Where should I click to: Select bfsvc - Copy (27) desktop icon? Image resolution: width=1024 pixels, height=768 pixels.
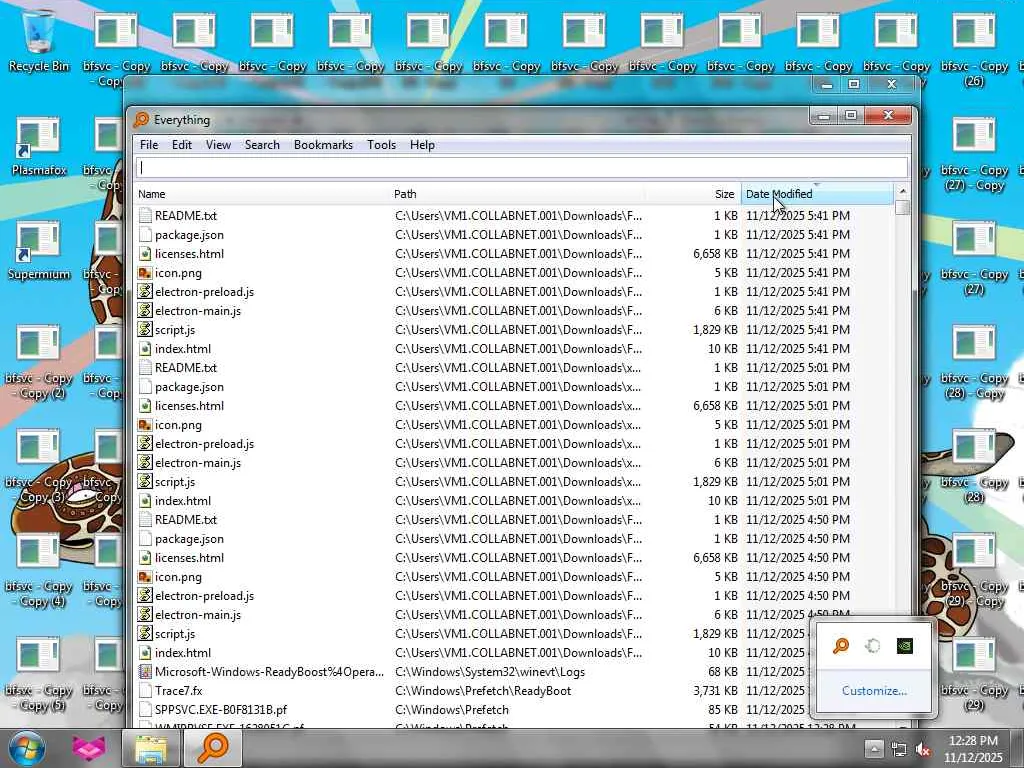tap(974, 258)
